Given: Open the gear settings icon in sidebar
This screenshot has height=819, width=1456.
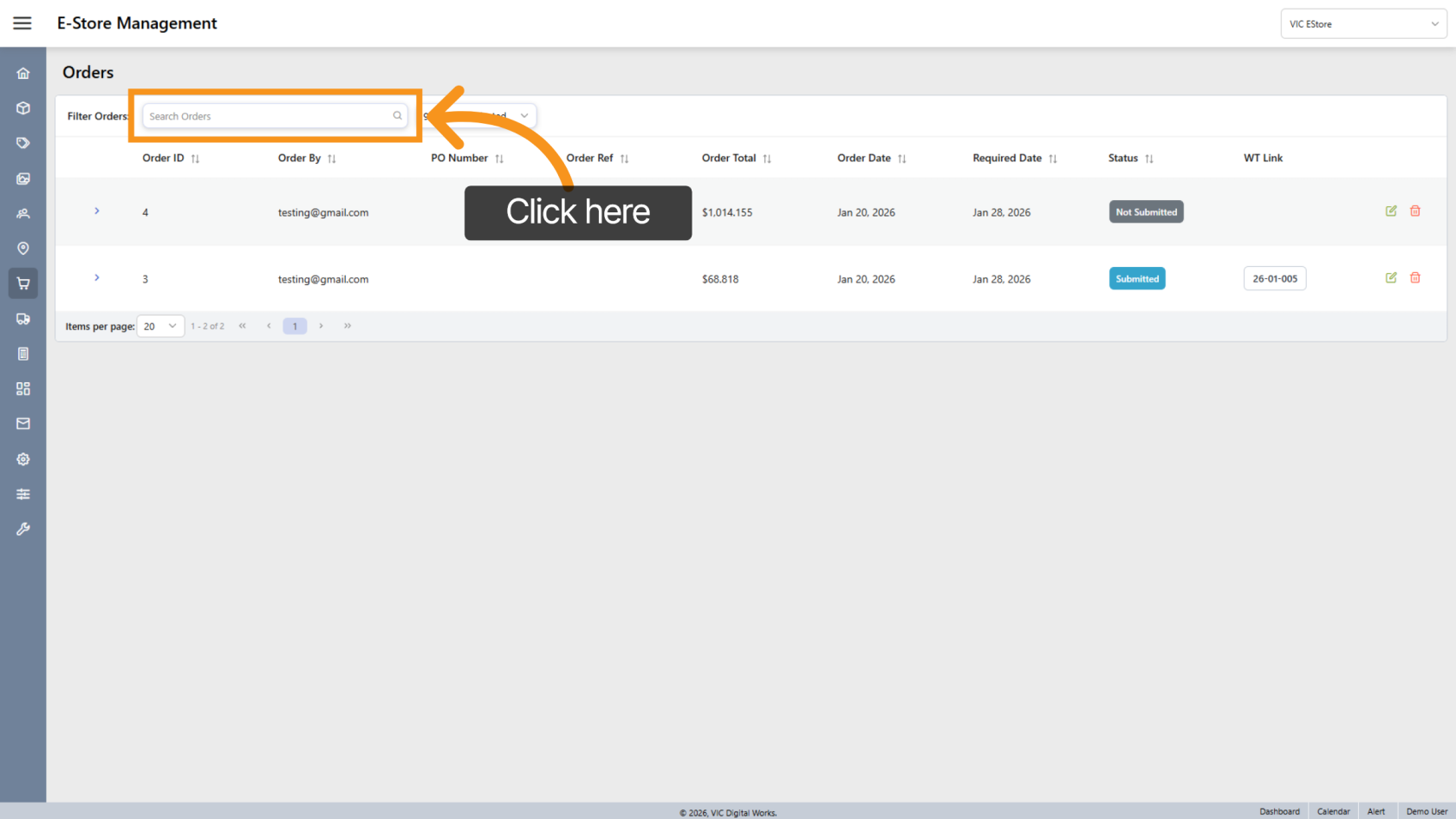Looking at the screenshot, I should point(23,459).
